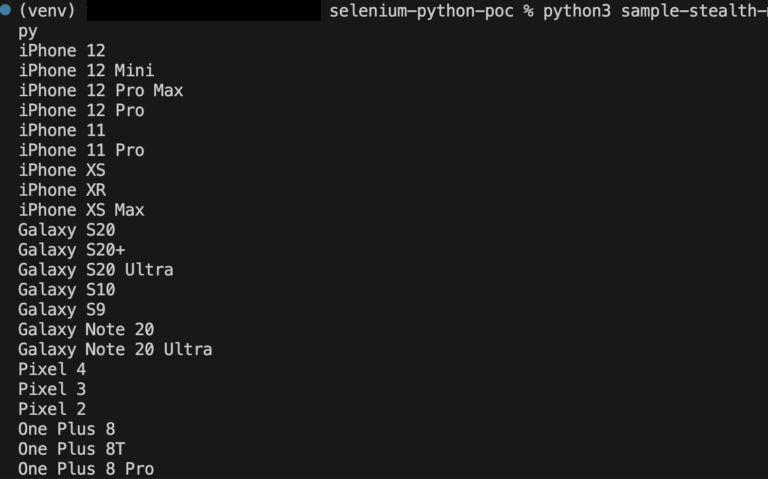Click the redacted black username block
Screen dimensions: 768x479
(204, 10)
